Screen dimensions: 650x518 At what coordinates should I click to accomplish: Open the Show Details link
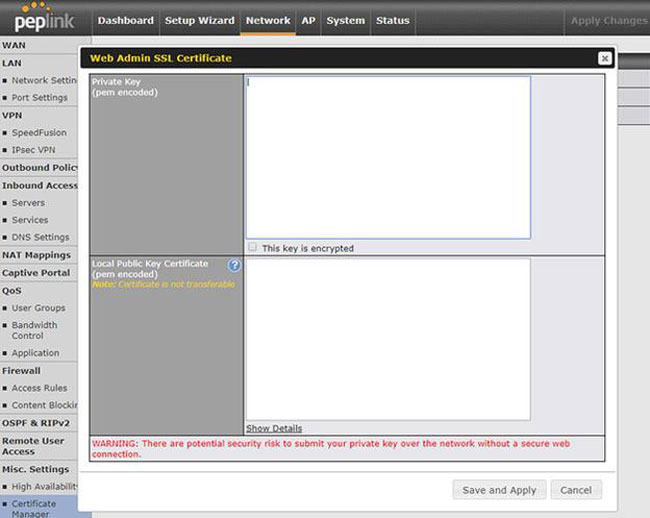click(274, 428)
